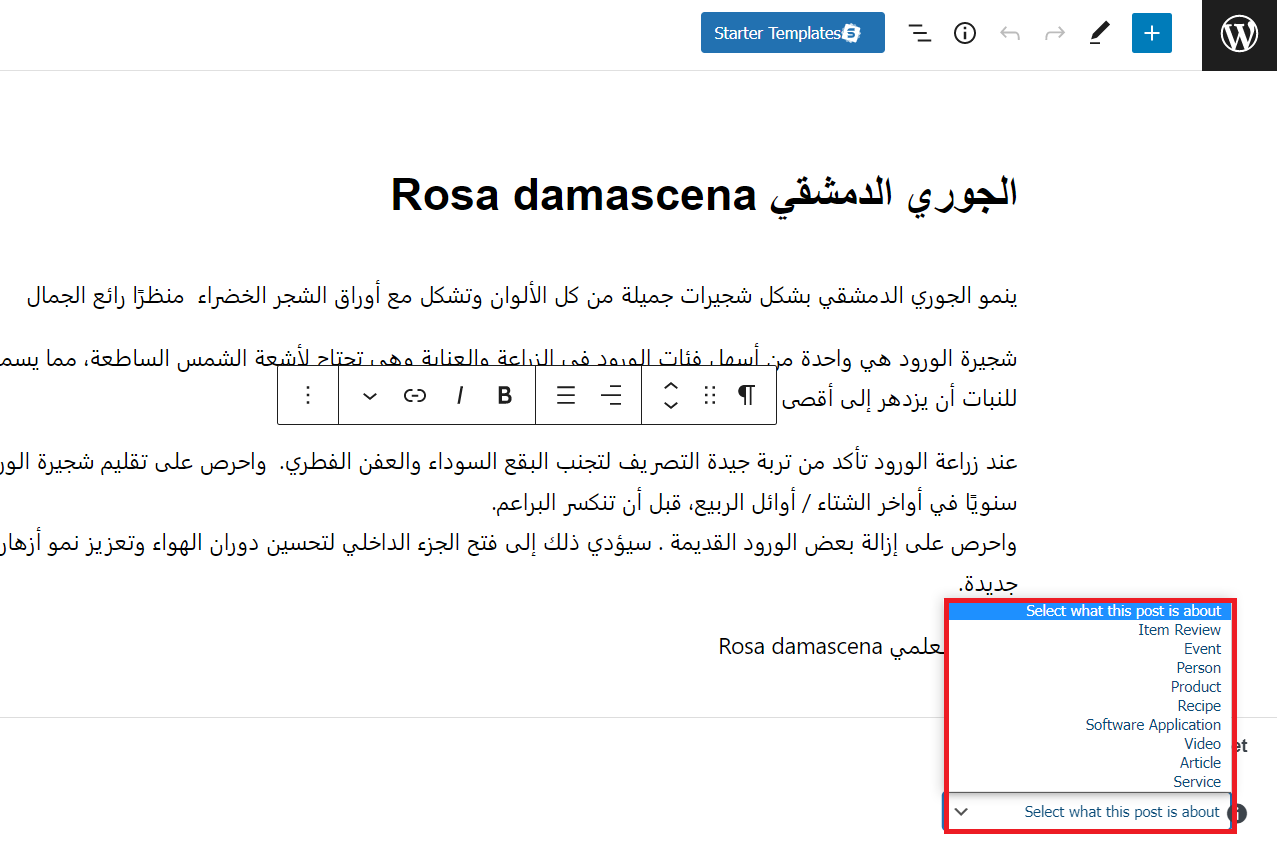Viewport: 1279px width, 861px height.
Task: Click the post title 'Rosa damascena' heading
Action: point(703,194)
